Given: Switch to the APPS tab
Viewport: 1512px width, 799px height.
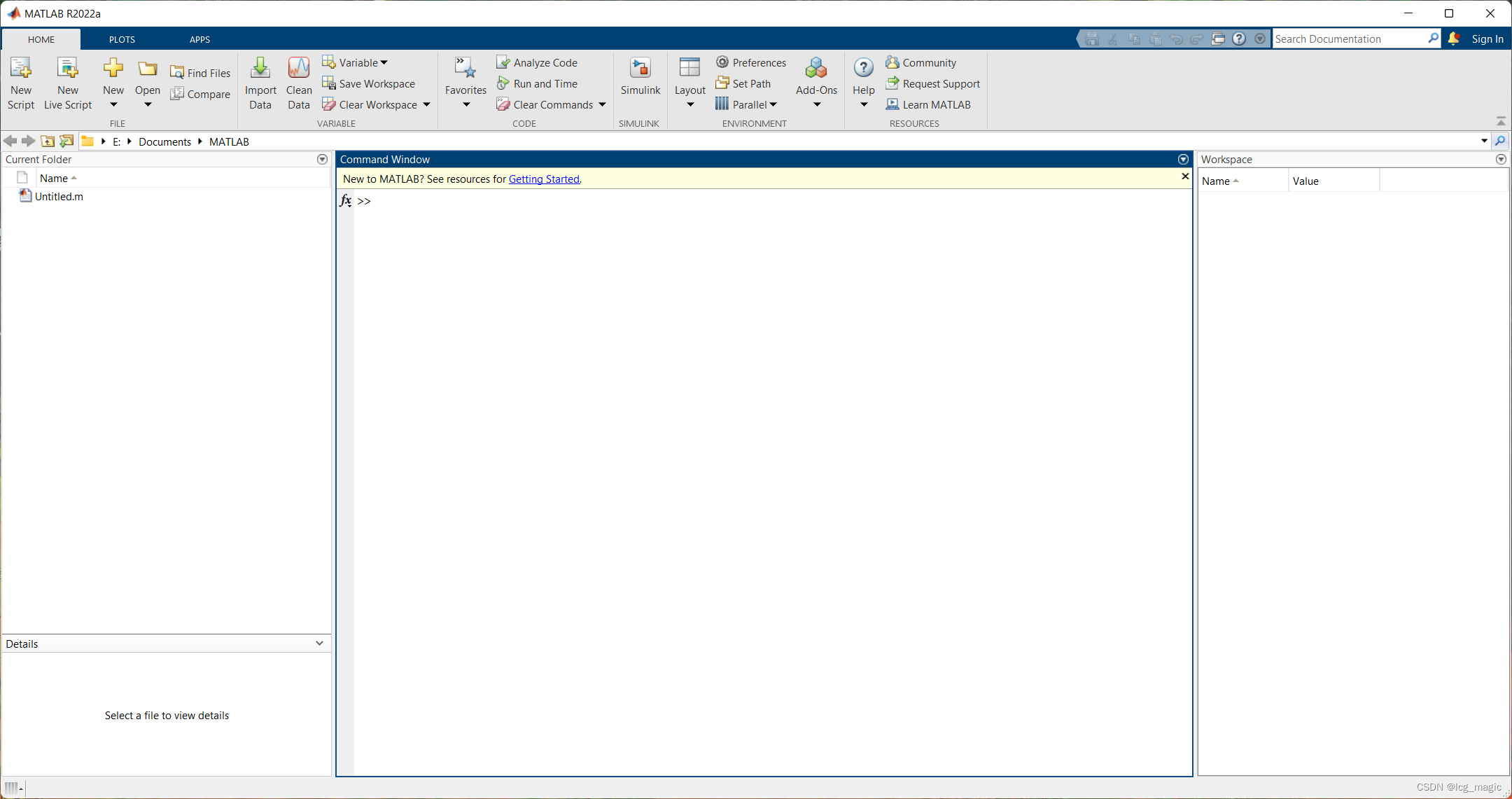Looking at the screenshot, I should [199, 39].
